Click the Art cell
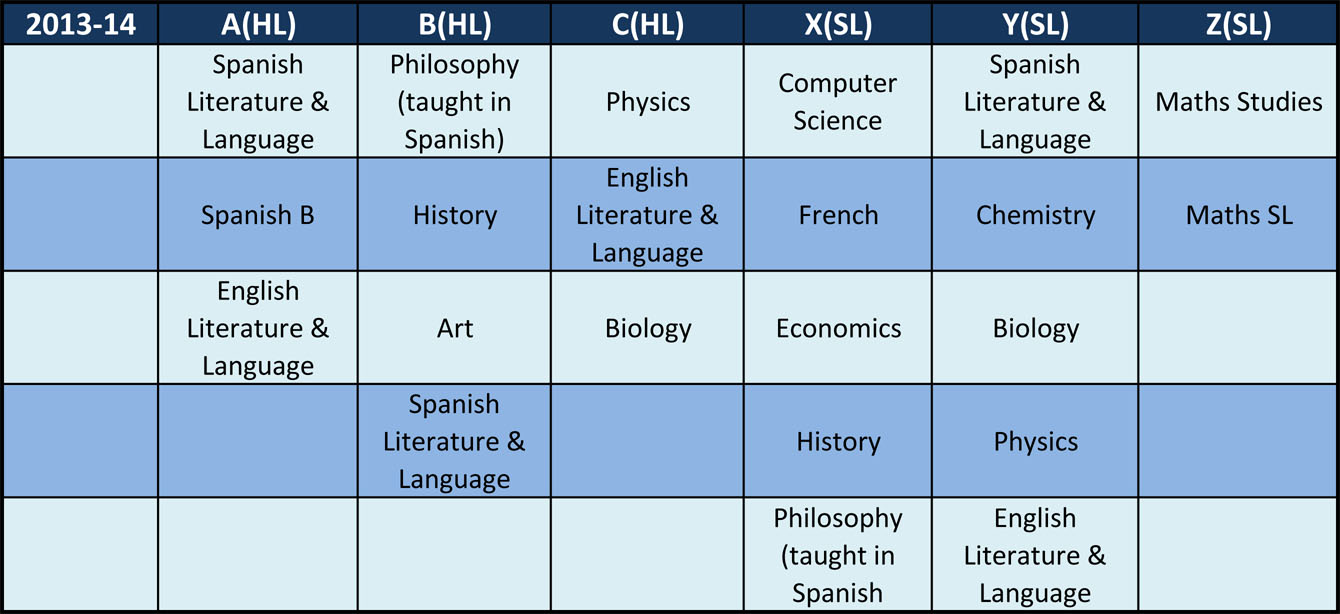1340x614 pixels. [454, 328]
